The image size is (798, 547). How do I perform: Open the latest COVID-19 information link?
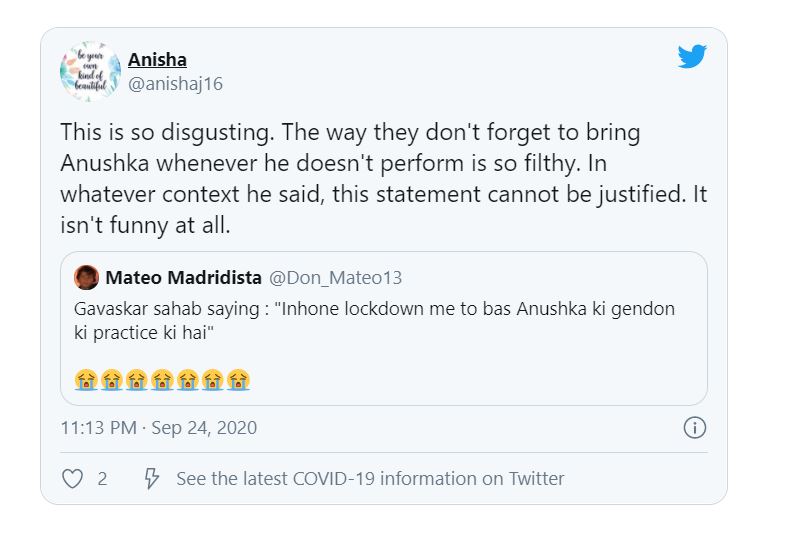(370, 479)
